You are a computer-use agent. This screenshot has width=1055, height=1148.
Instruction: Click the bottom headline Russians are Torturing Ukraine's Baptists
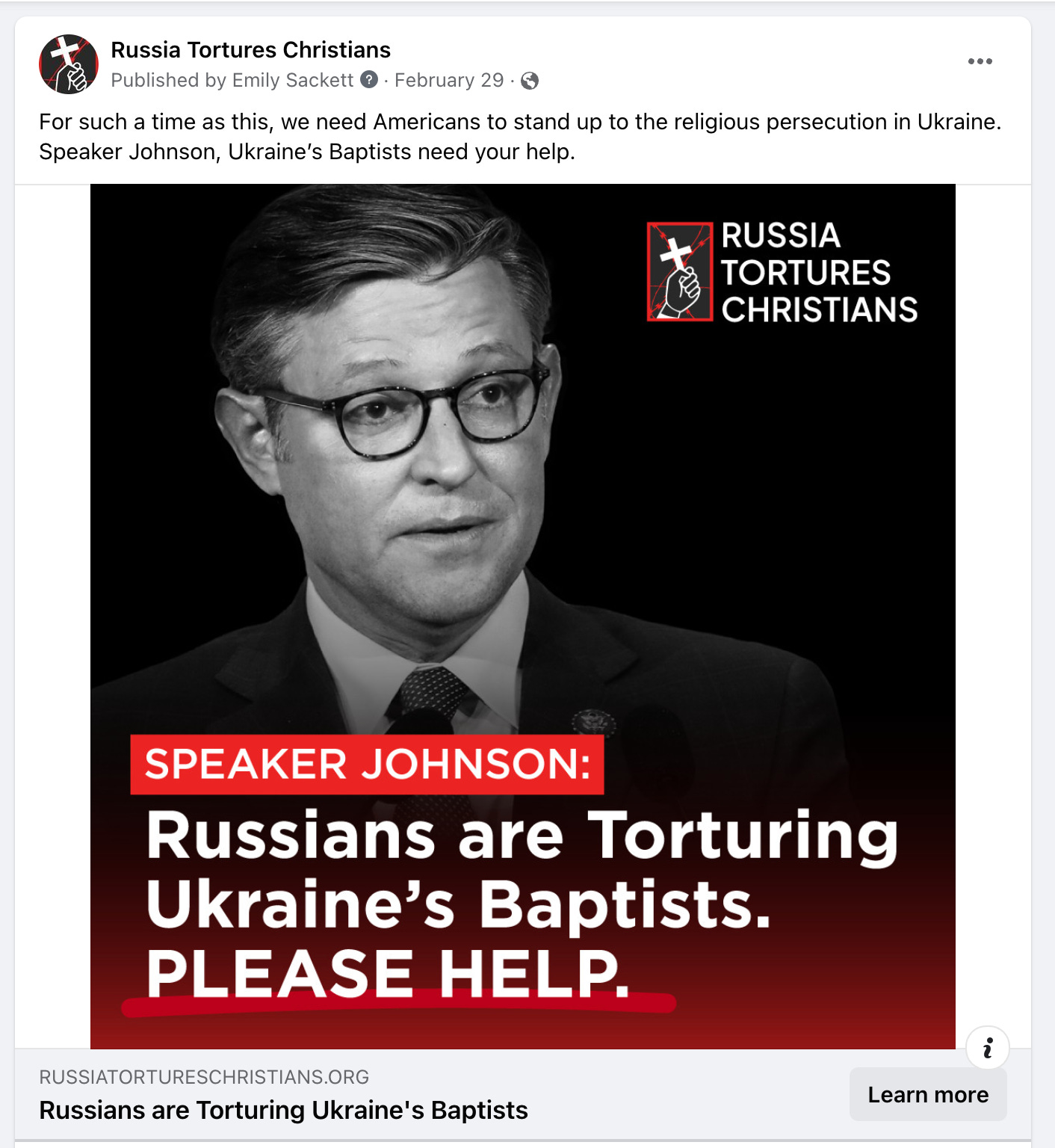click(x=283, y=1111)
